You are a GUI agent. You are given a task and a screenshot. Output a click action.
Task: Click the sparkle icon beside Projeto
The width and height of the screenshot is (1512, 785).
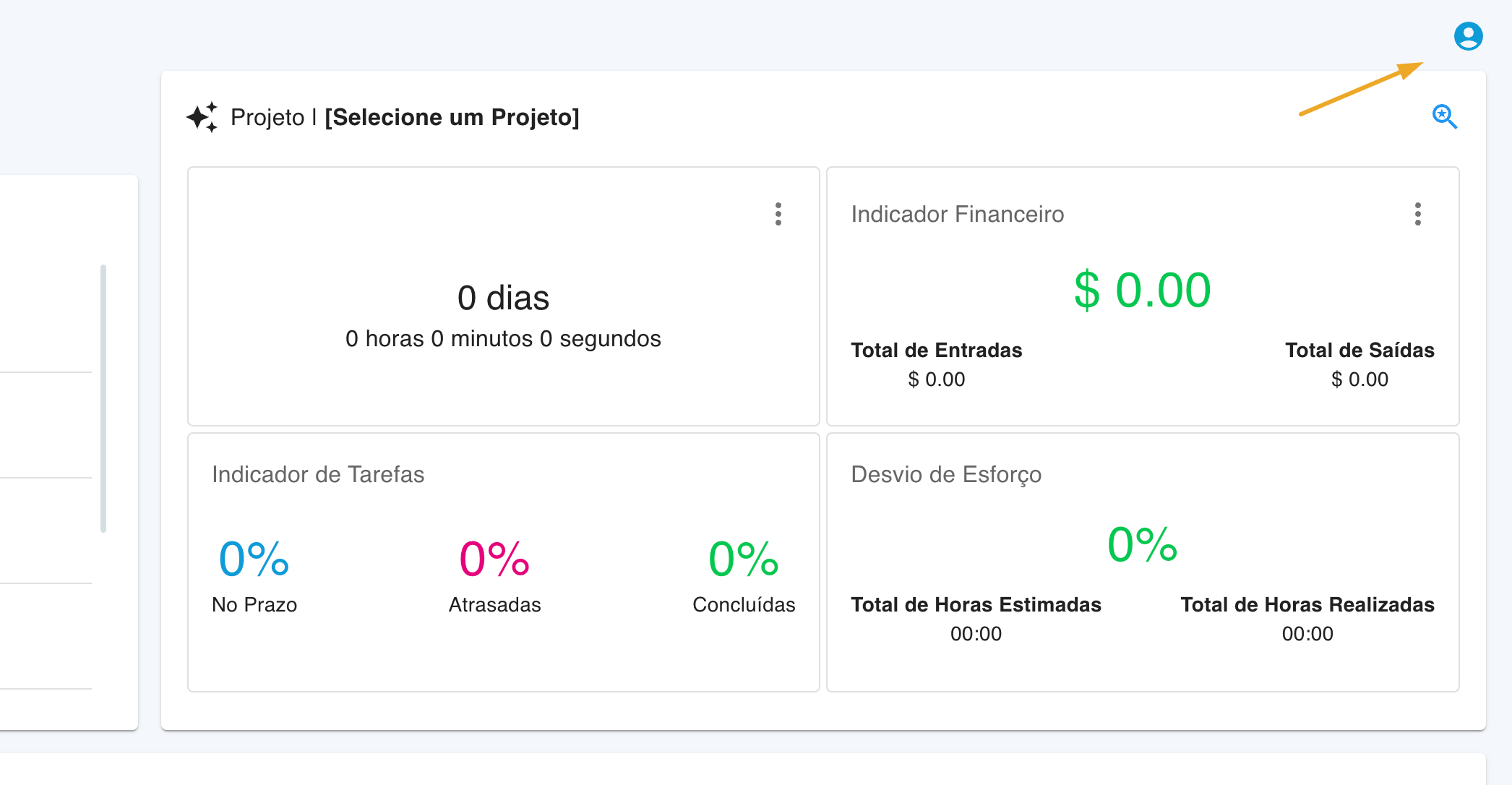[202, 117]
